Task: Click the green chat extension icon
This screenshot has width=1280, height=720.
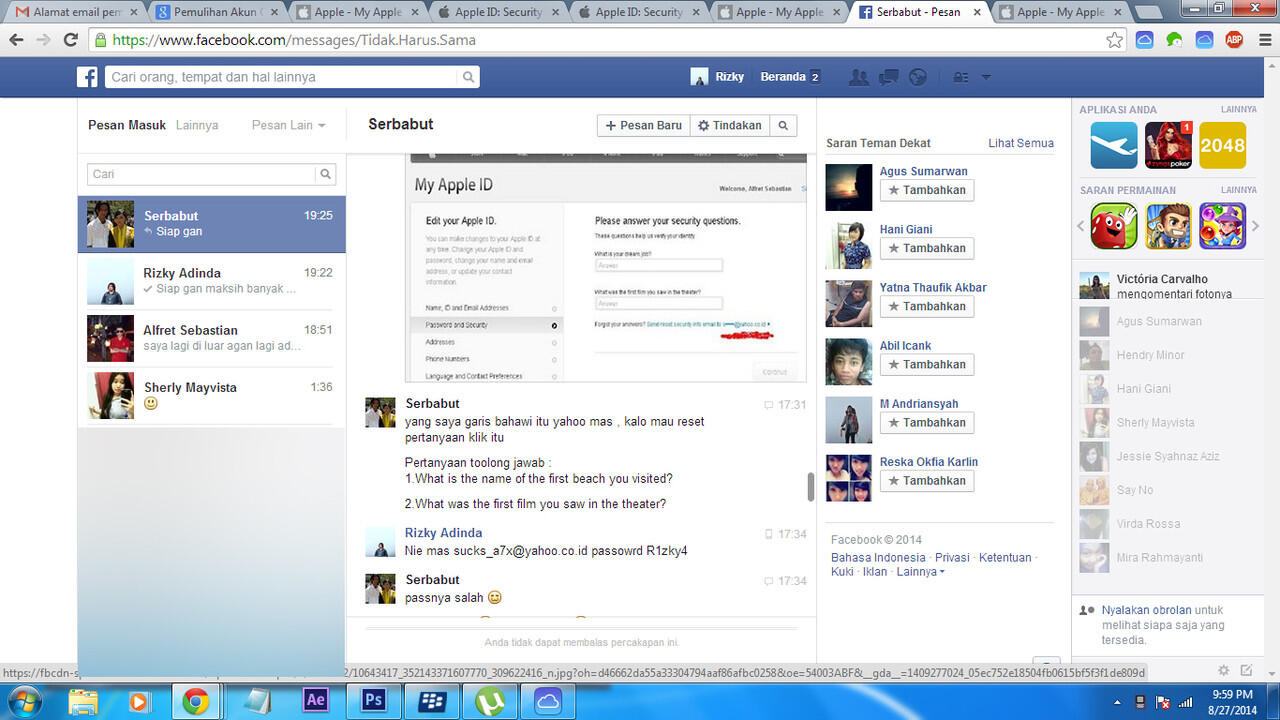Action: [1175, 40]
